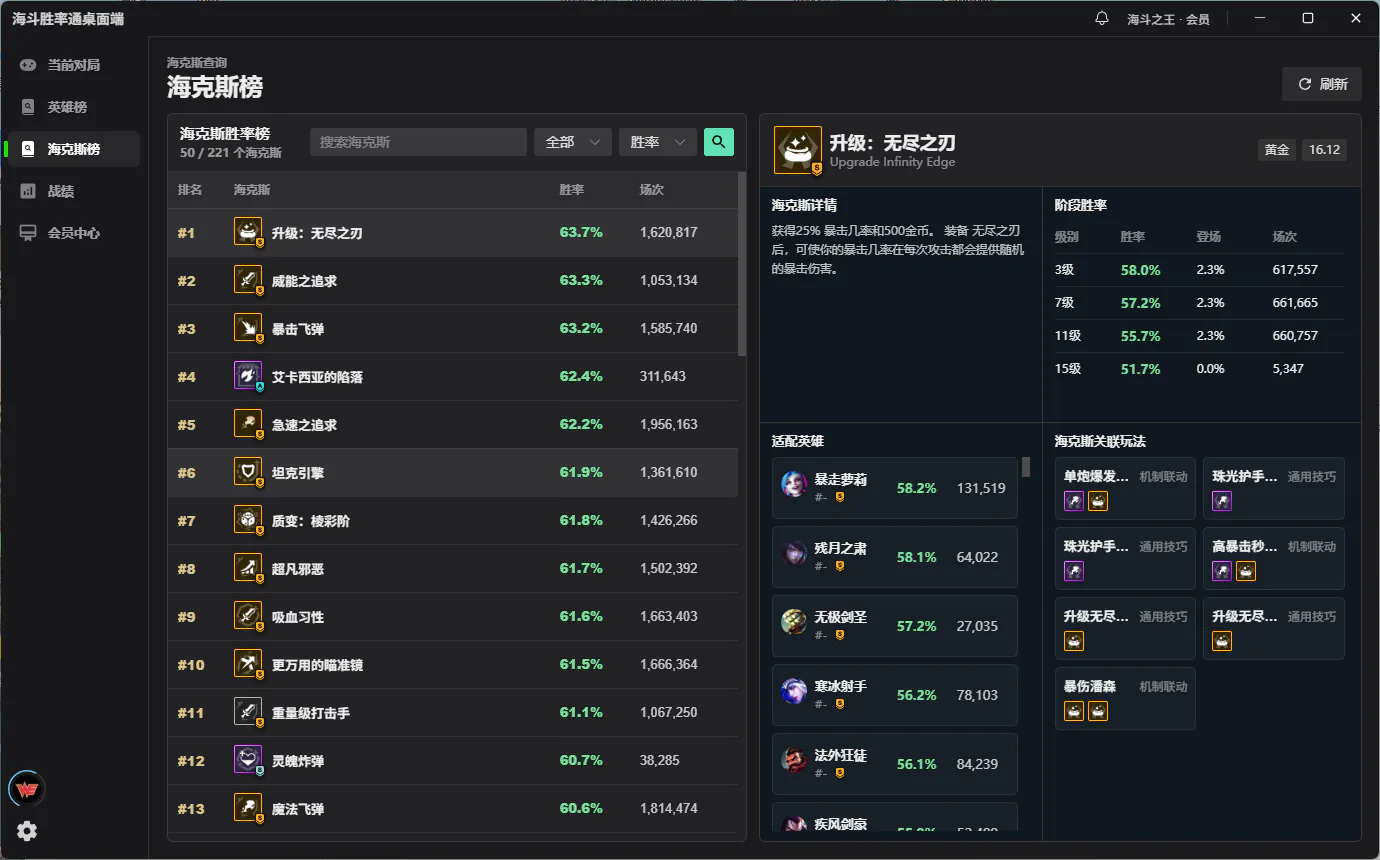Open the 暴伤潘森 related play card
This screenshot has width=1380, height=860.
[1125, 698]
